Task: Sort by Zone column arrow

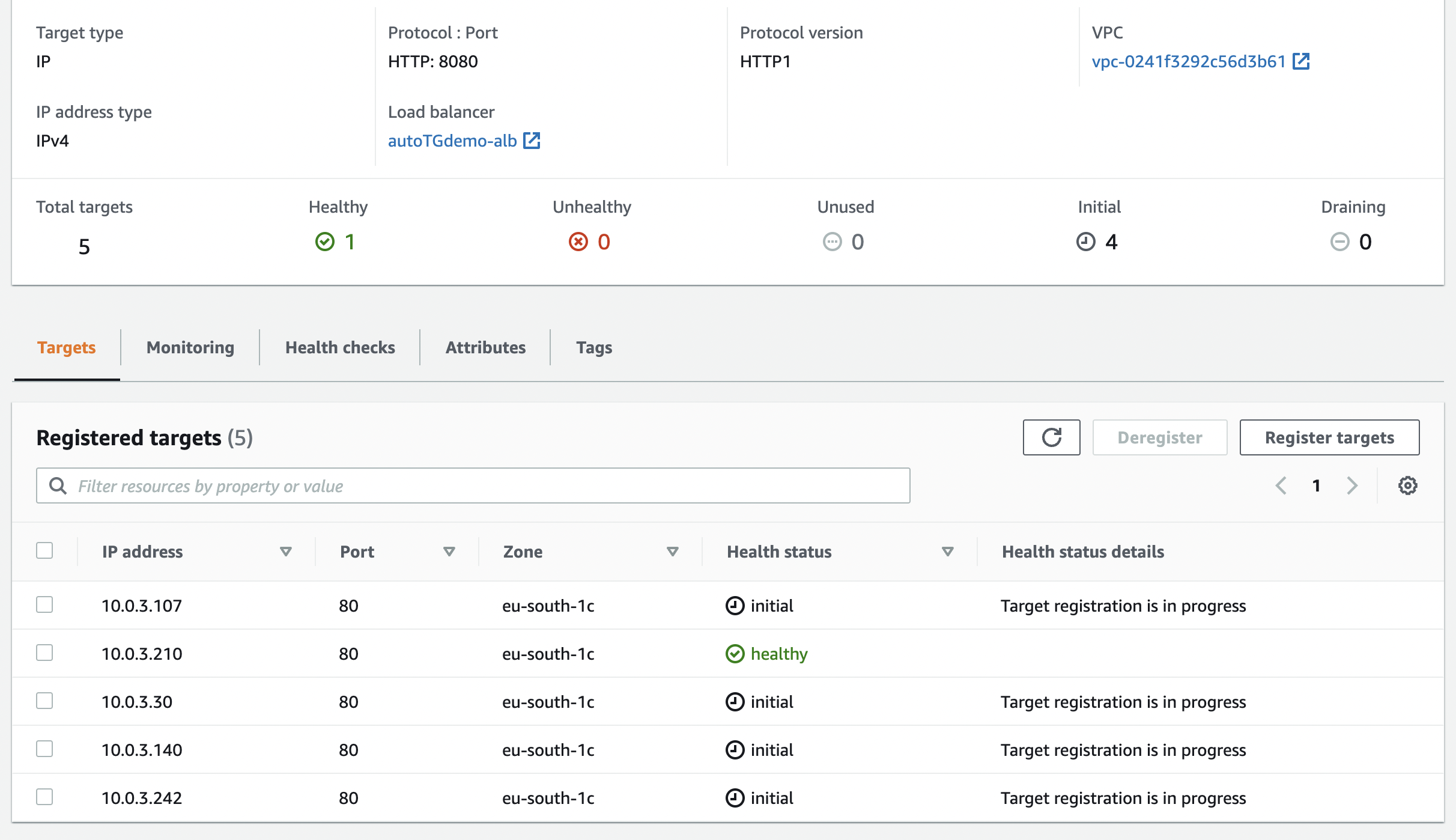Action: (672, 552)
